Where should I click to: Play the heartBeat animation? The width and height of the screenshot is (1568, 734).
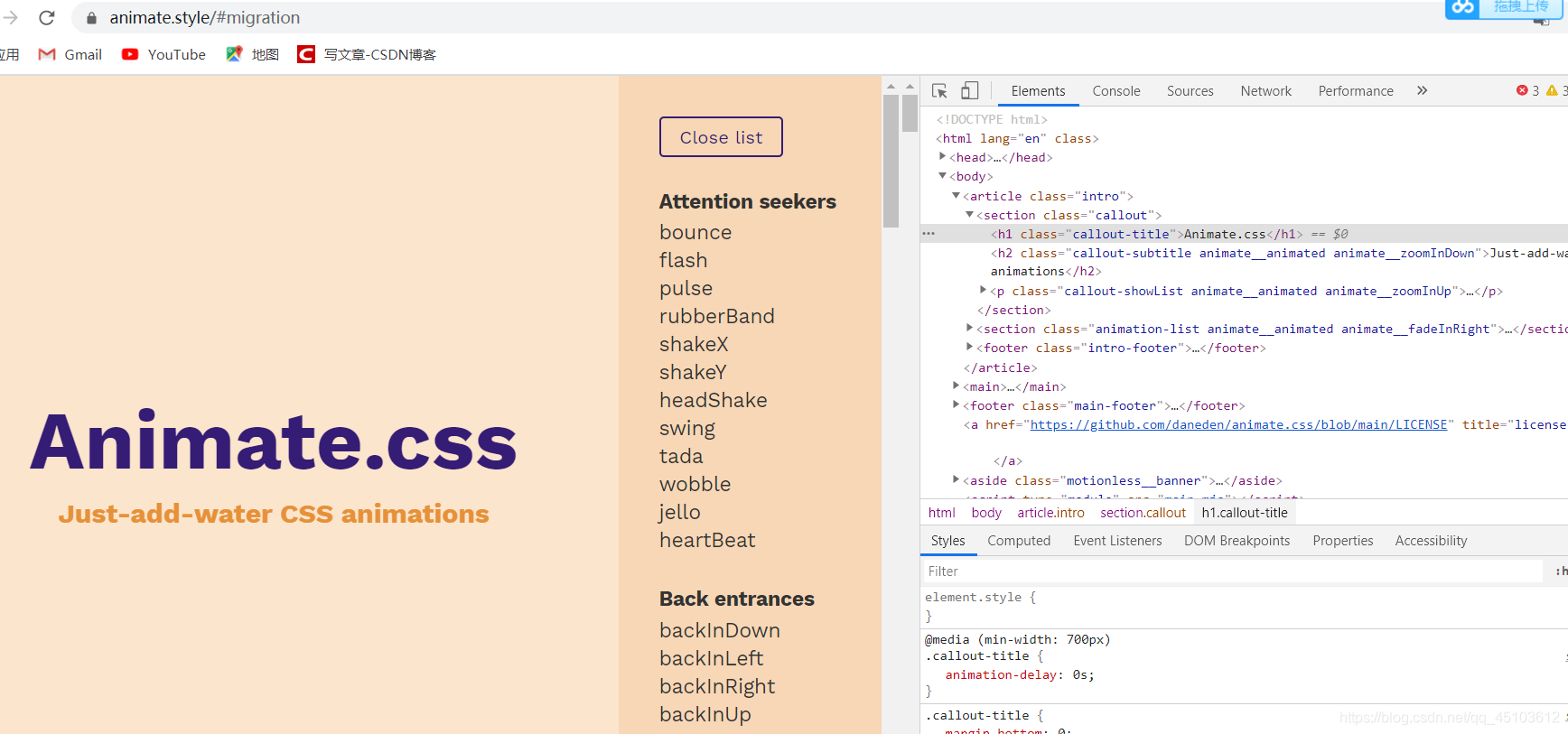click(707, 540)
